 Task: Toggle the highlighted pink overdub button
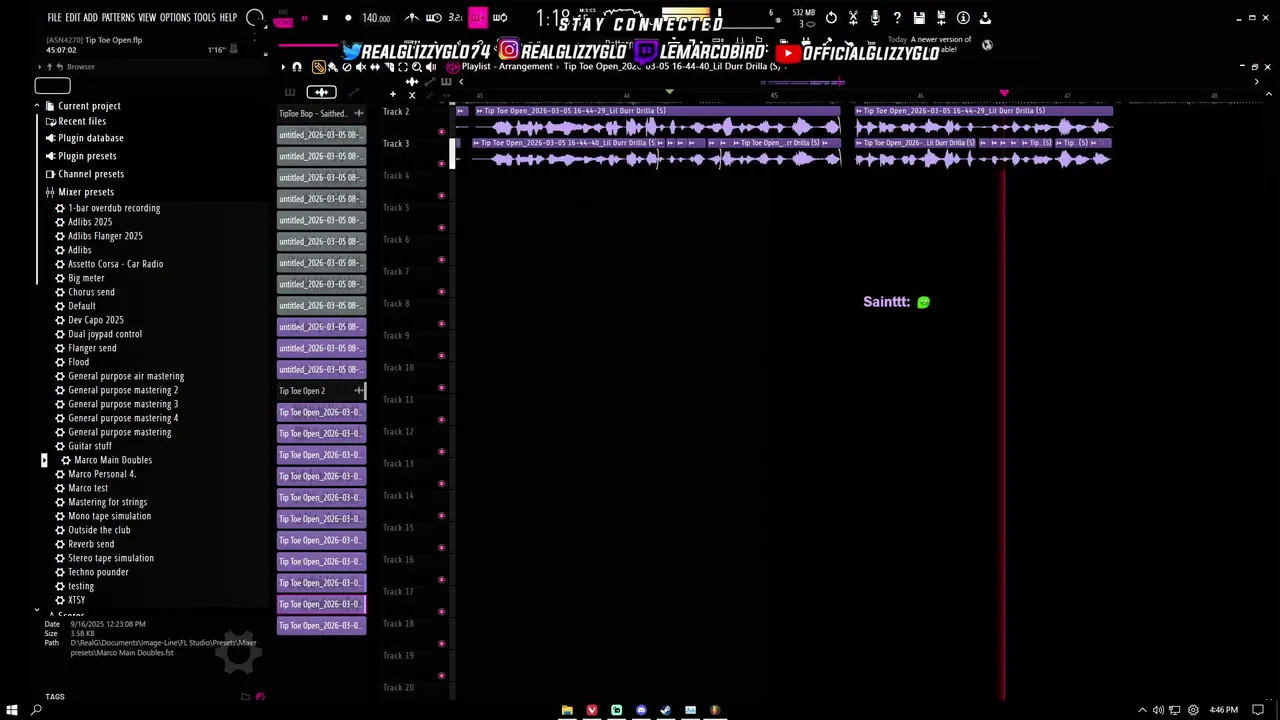coord(478,18)
